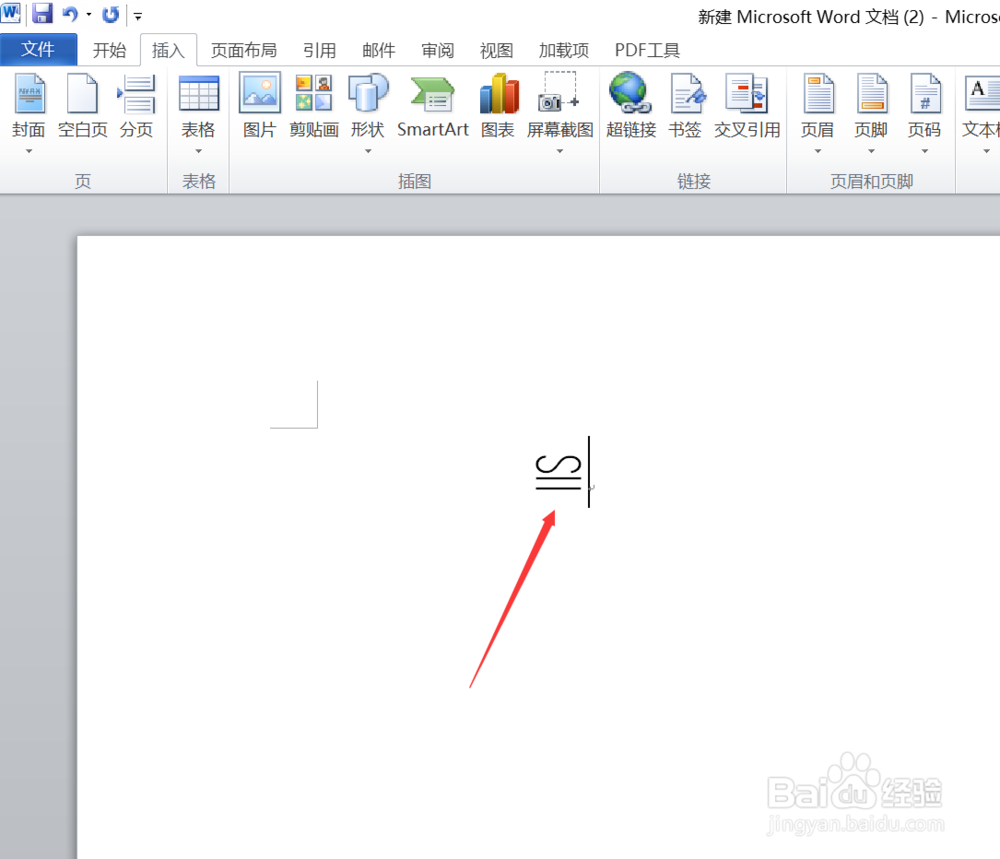This screenshot has height=859, width=1000.
Task: Insert a cover page via 封面 icon
Action: coord(29,94)
